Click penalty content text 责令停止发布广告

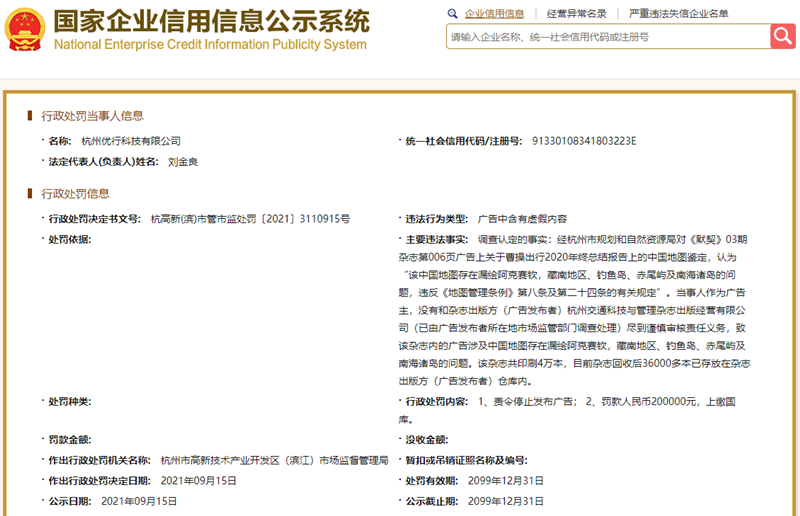coord(535,402)
